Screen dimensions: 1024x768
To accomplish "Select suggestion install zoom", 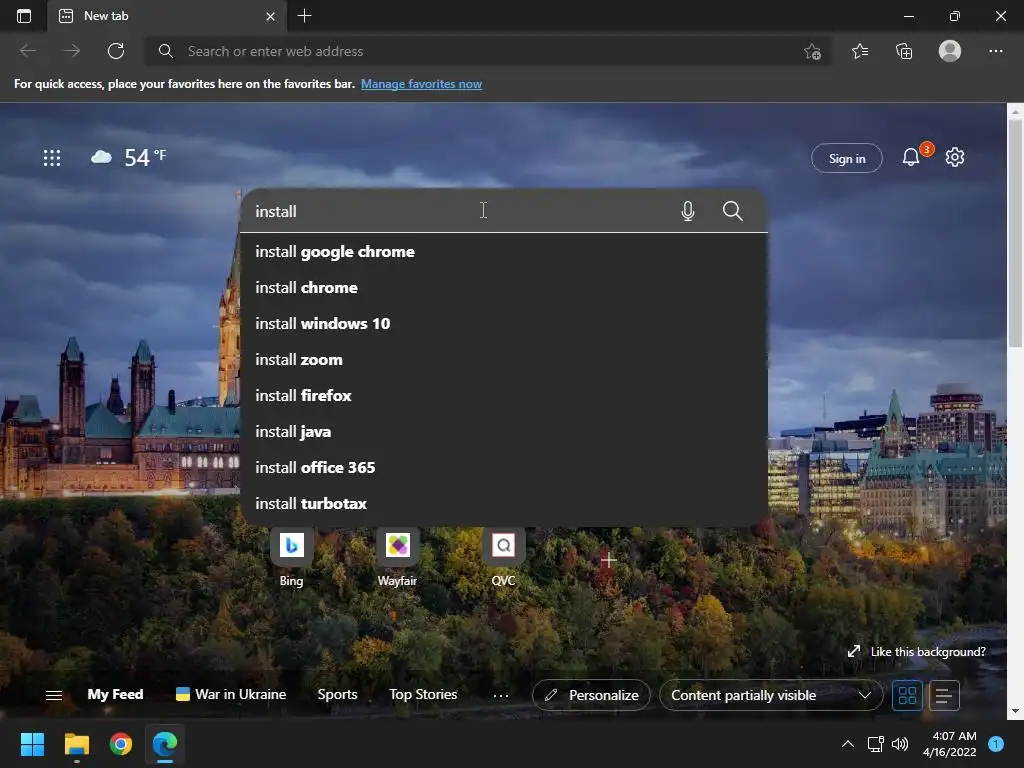I will [504, 360].
